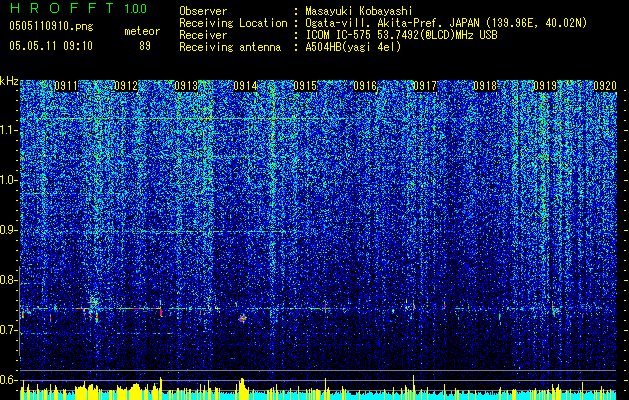
Task: Click the 1.0 frequency axis label
Action: pyautogui.click(x=9, y=180)
